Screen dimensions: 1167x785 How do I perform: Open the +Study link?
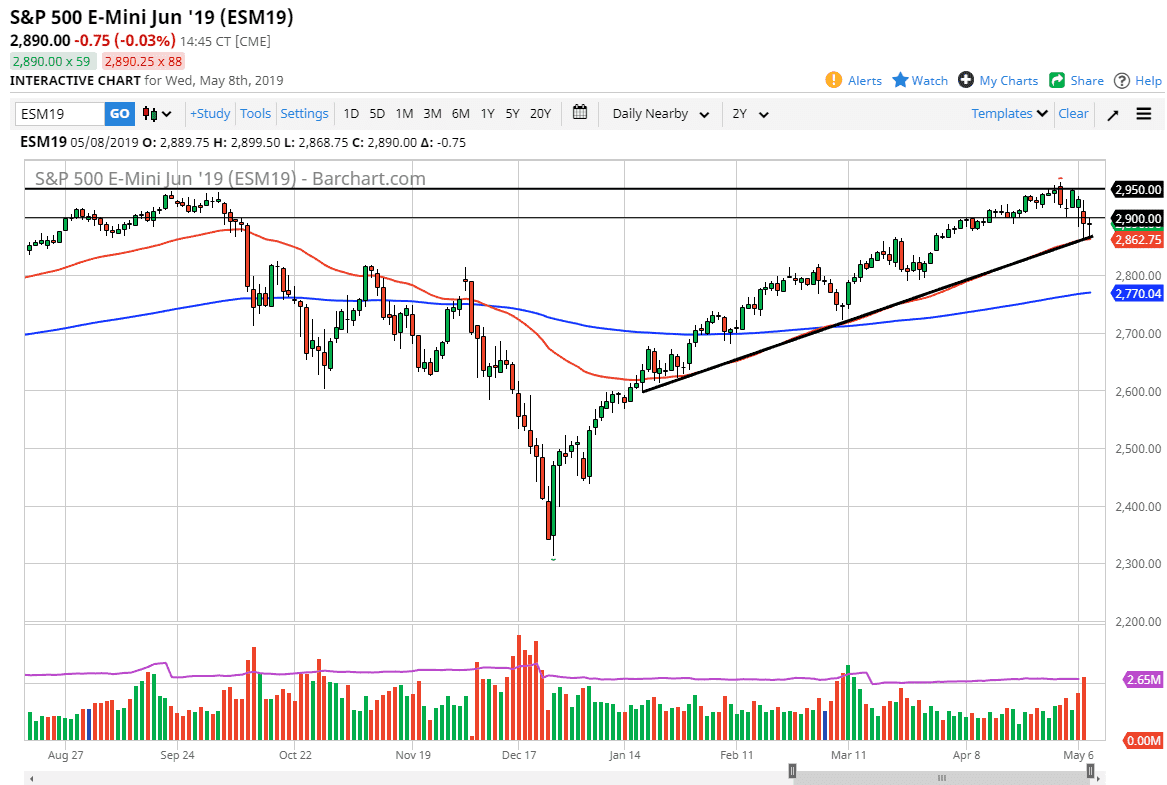pos(209,113)
